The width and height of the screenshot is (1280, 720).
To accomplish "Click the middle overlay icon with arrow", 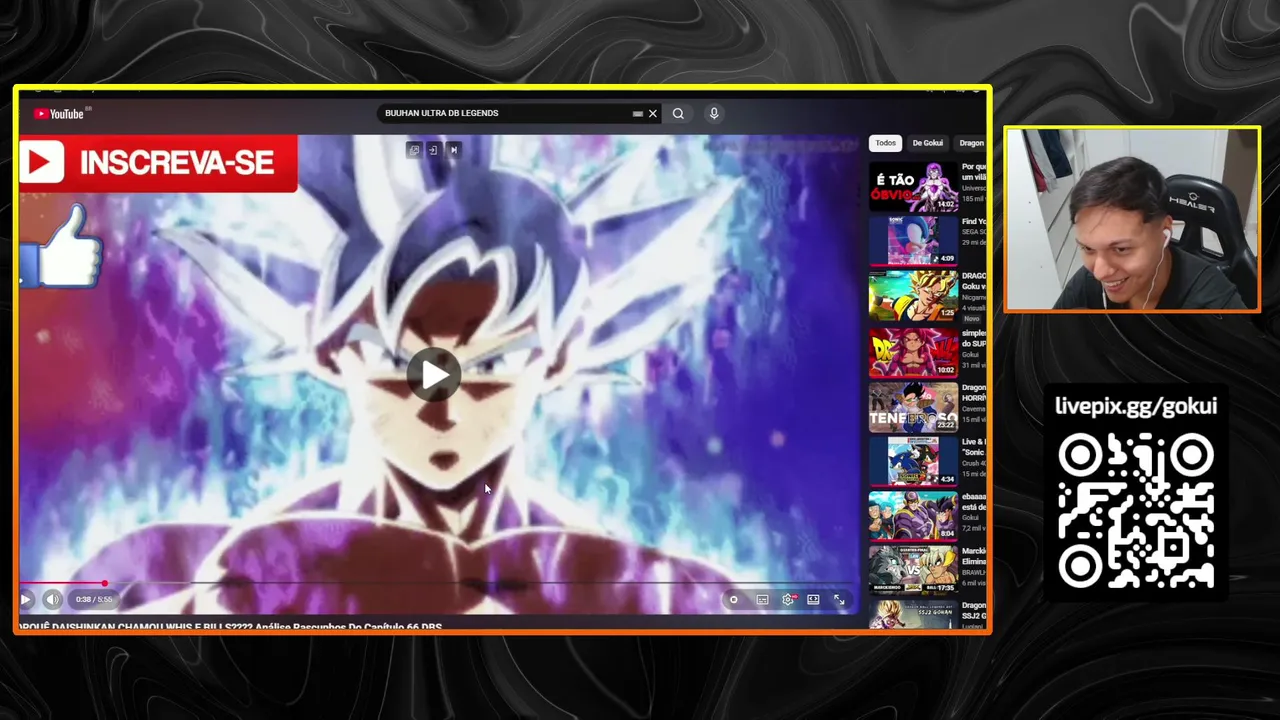I will (433, 150).
